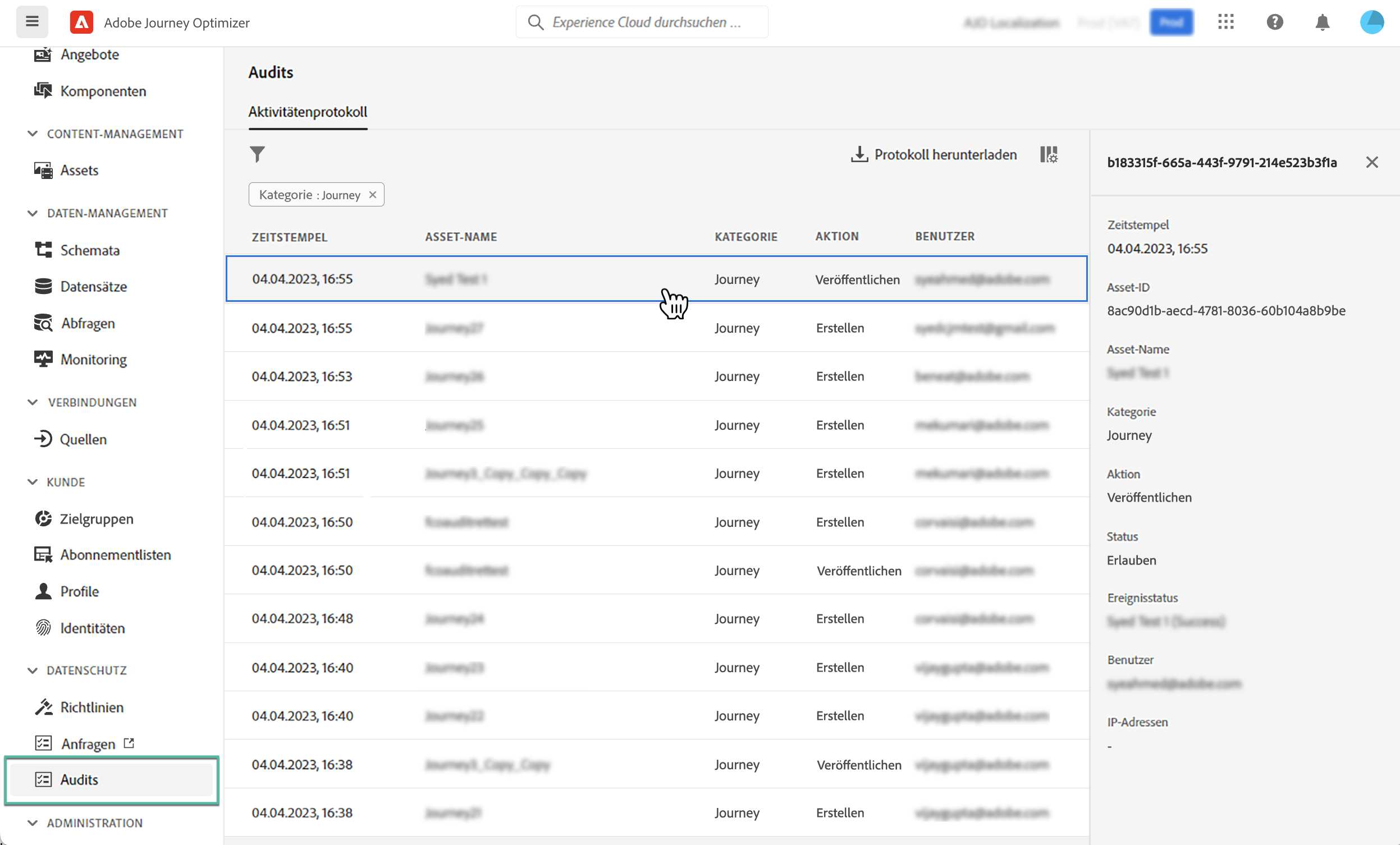Viewport: 1400px width, 845px height.
Task: Open the hamburger navigation menu
Action: (32, 22)
